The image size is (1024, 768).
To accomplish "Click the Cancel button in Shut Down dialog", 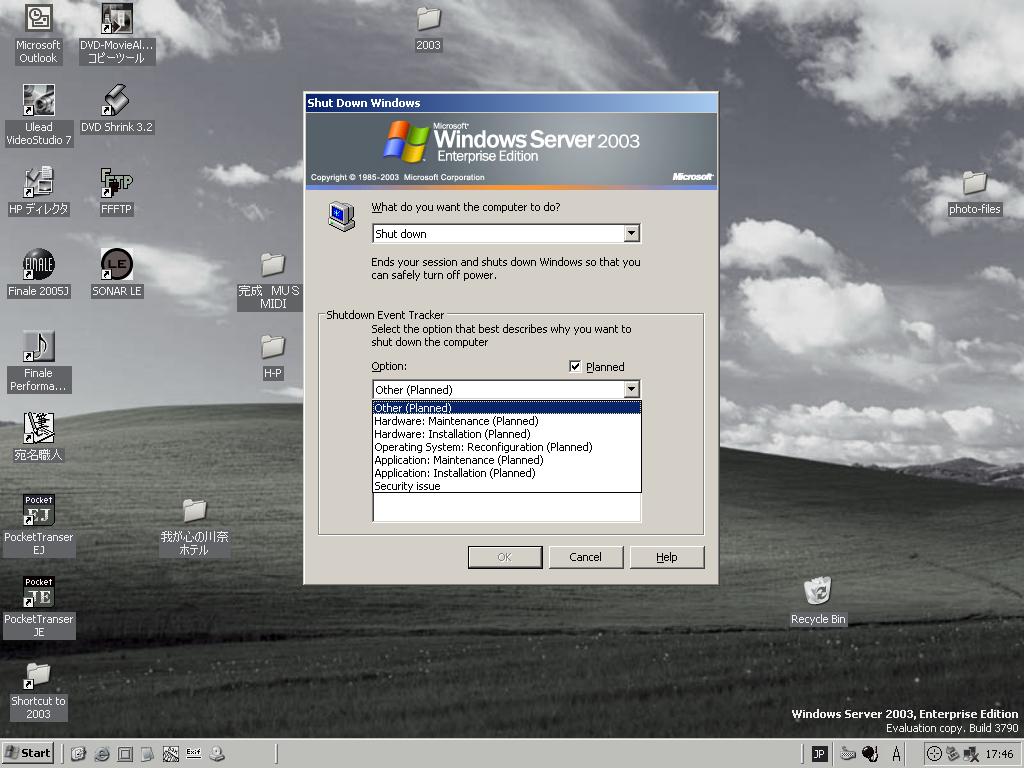I will [586, 557].
